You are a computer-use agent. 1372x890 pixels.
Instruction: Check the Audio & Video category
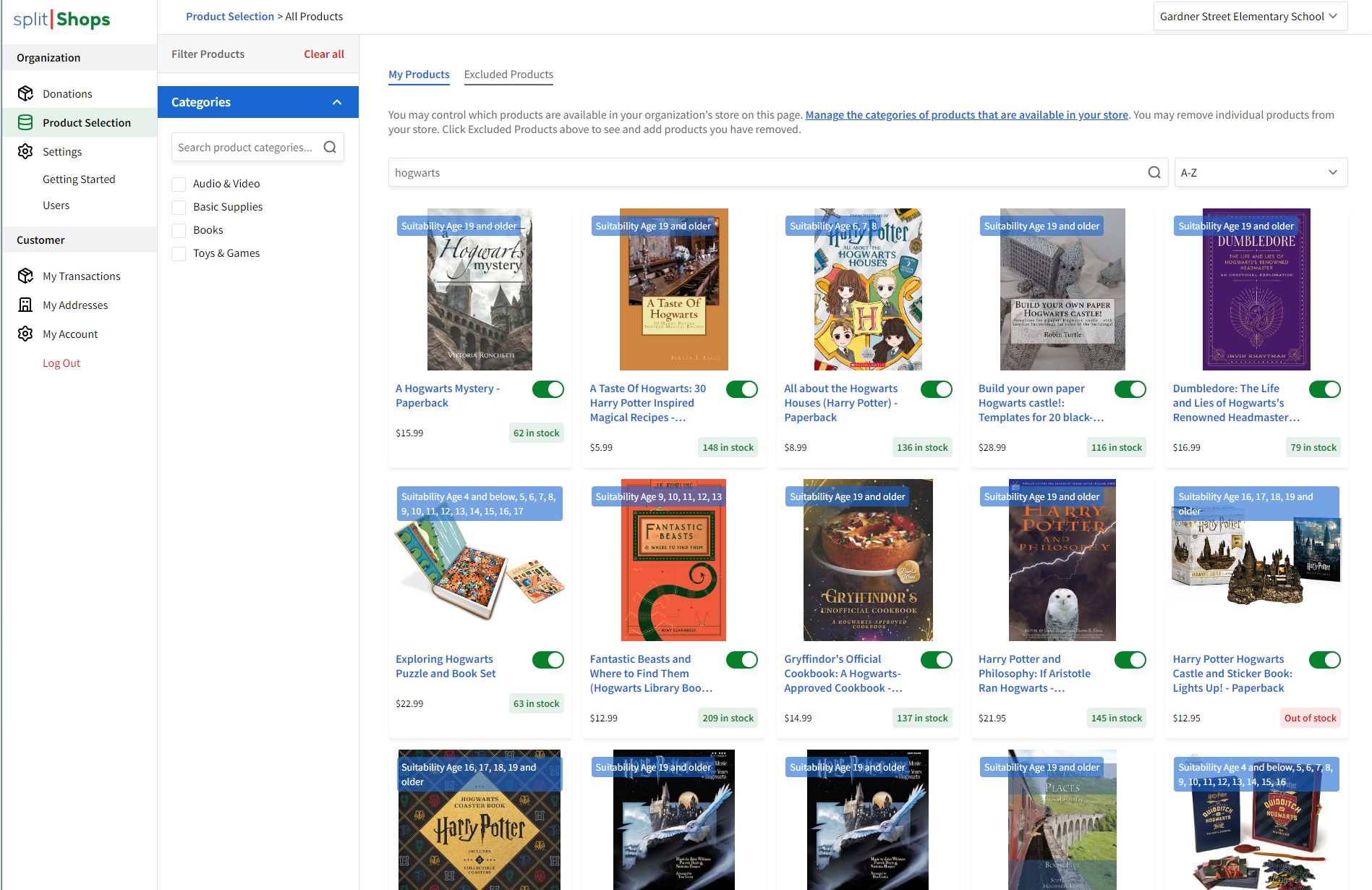click(179, 184)
